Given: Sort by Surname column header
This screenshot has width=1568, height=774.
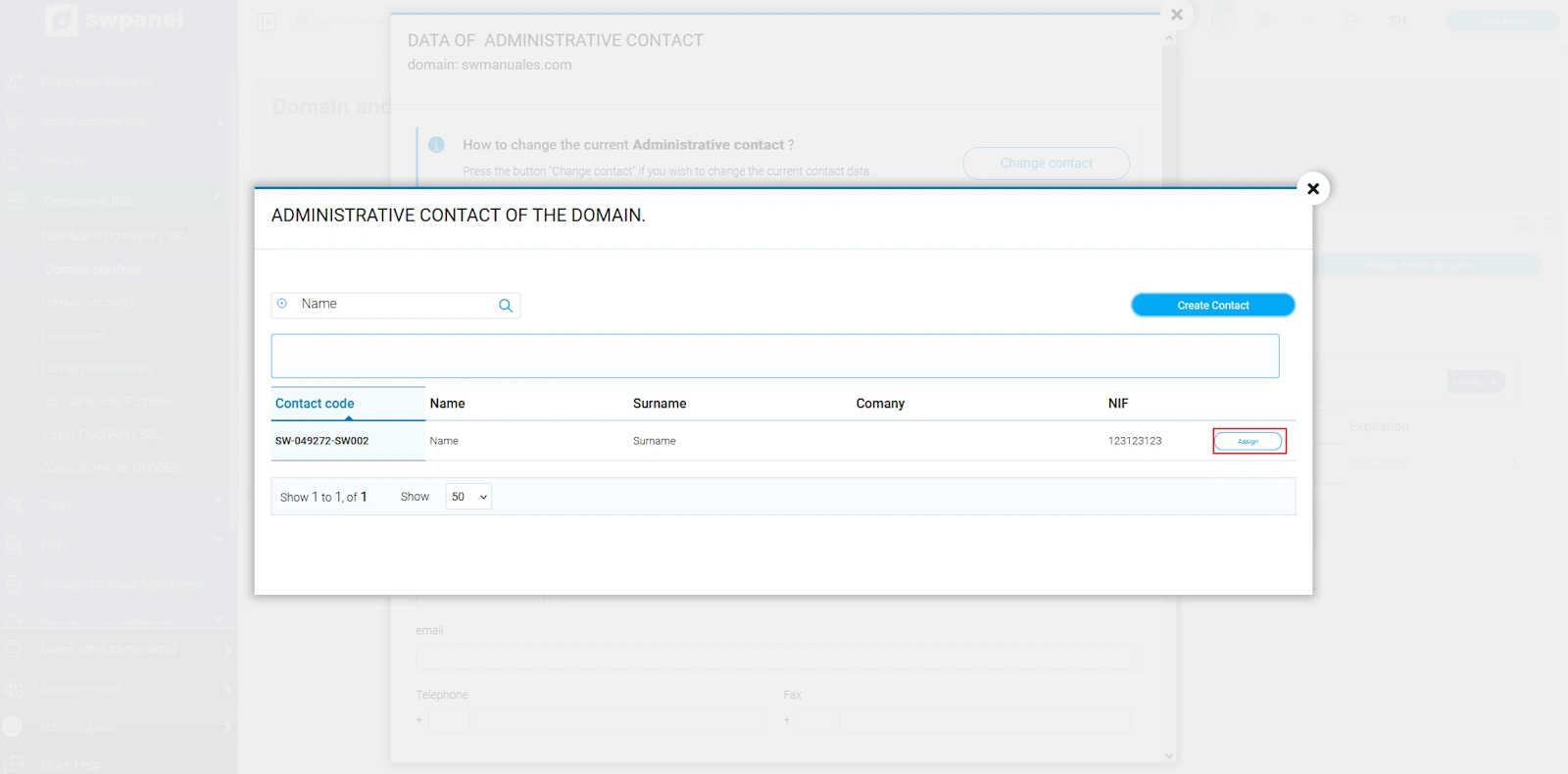Looking at the screenshot, I should click(660, 404).
